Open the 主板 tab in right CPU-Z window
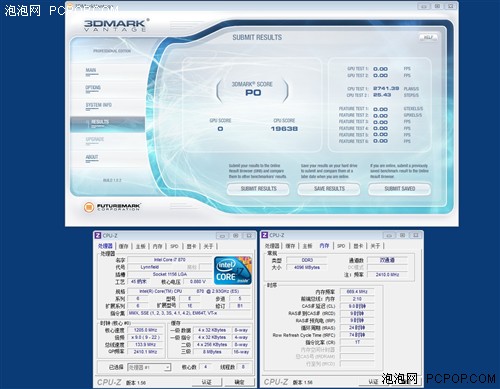Viewport: 500px width, 389px height. (x=307, y=246)
